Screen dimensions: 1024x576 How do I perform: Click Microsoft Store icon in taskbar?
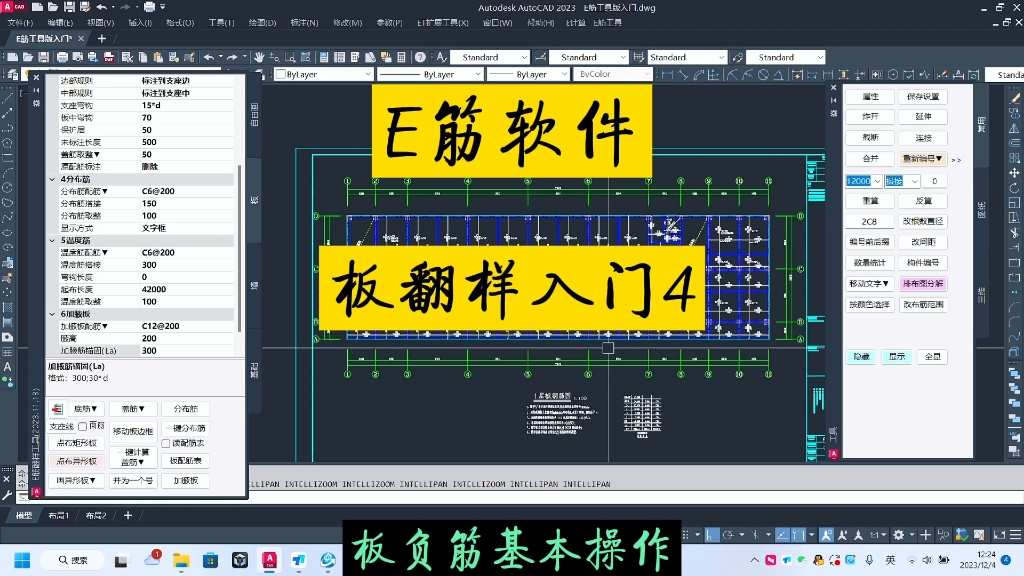210,560
